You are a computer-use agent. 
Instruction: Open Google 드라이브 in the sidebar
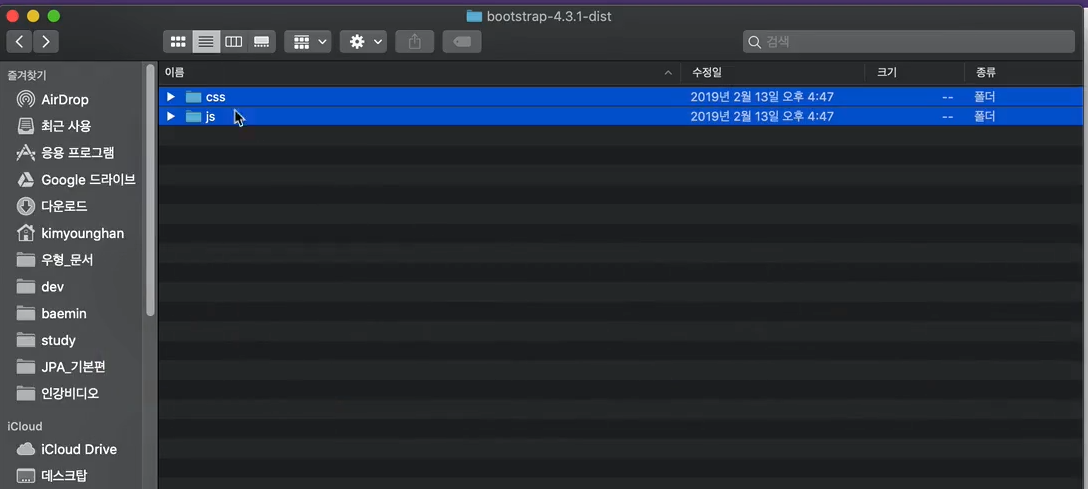click(x=76, y=180)
